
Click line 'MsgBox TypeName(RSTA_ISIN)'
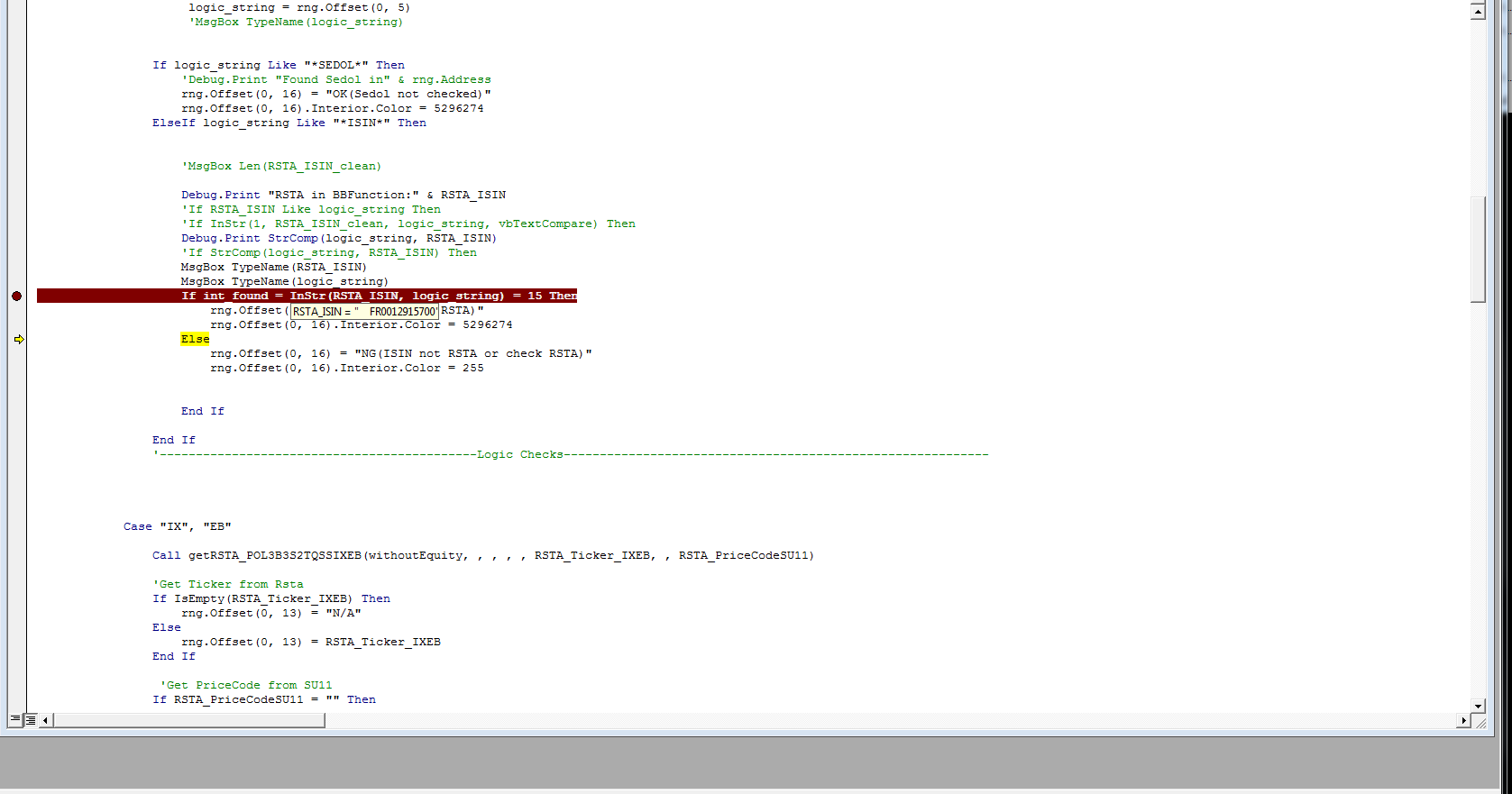point(274,267)
